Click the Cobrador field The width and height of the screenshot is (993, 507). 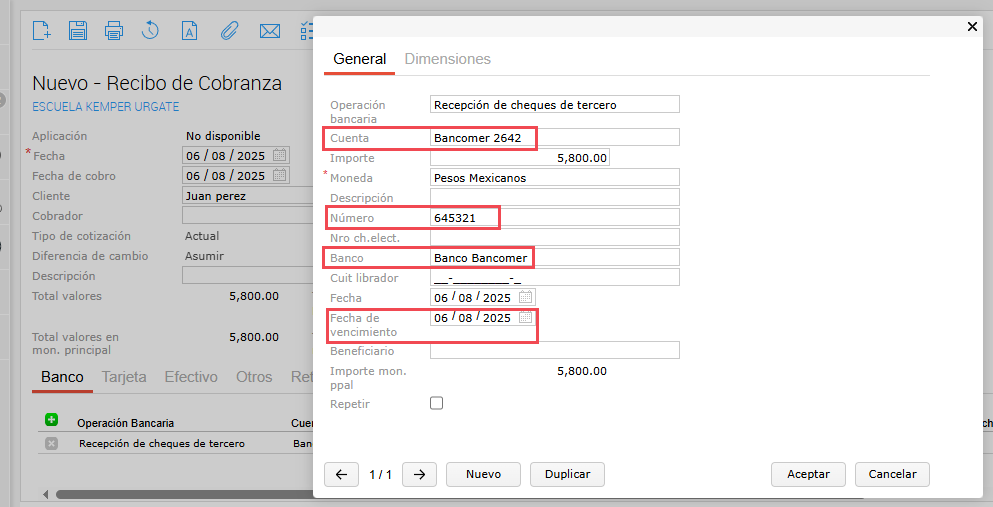point(248,216)
